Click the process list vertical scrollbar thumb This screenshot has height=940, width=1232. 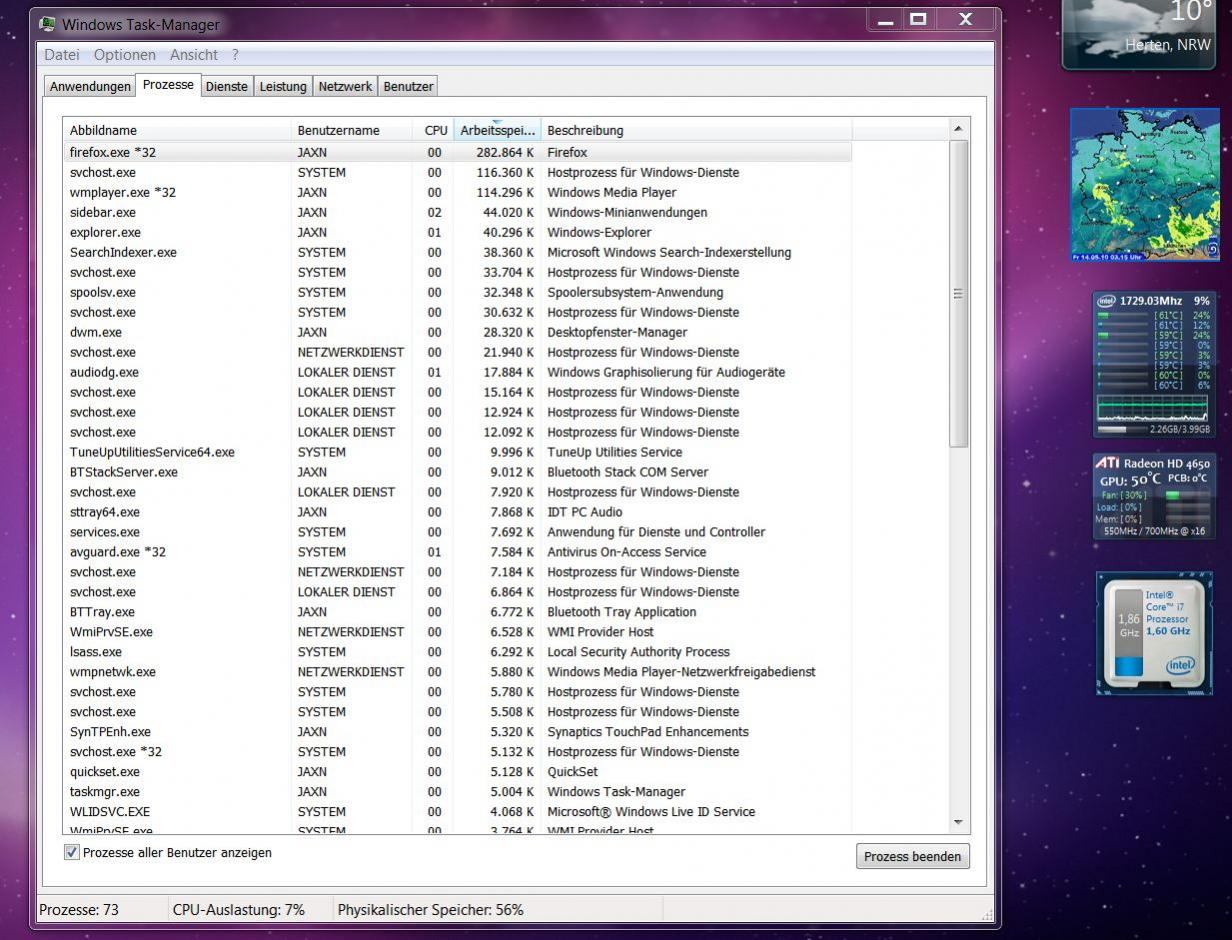[x=958, y=294]
